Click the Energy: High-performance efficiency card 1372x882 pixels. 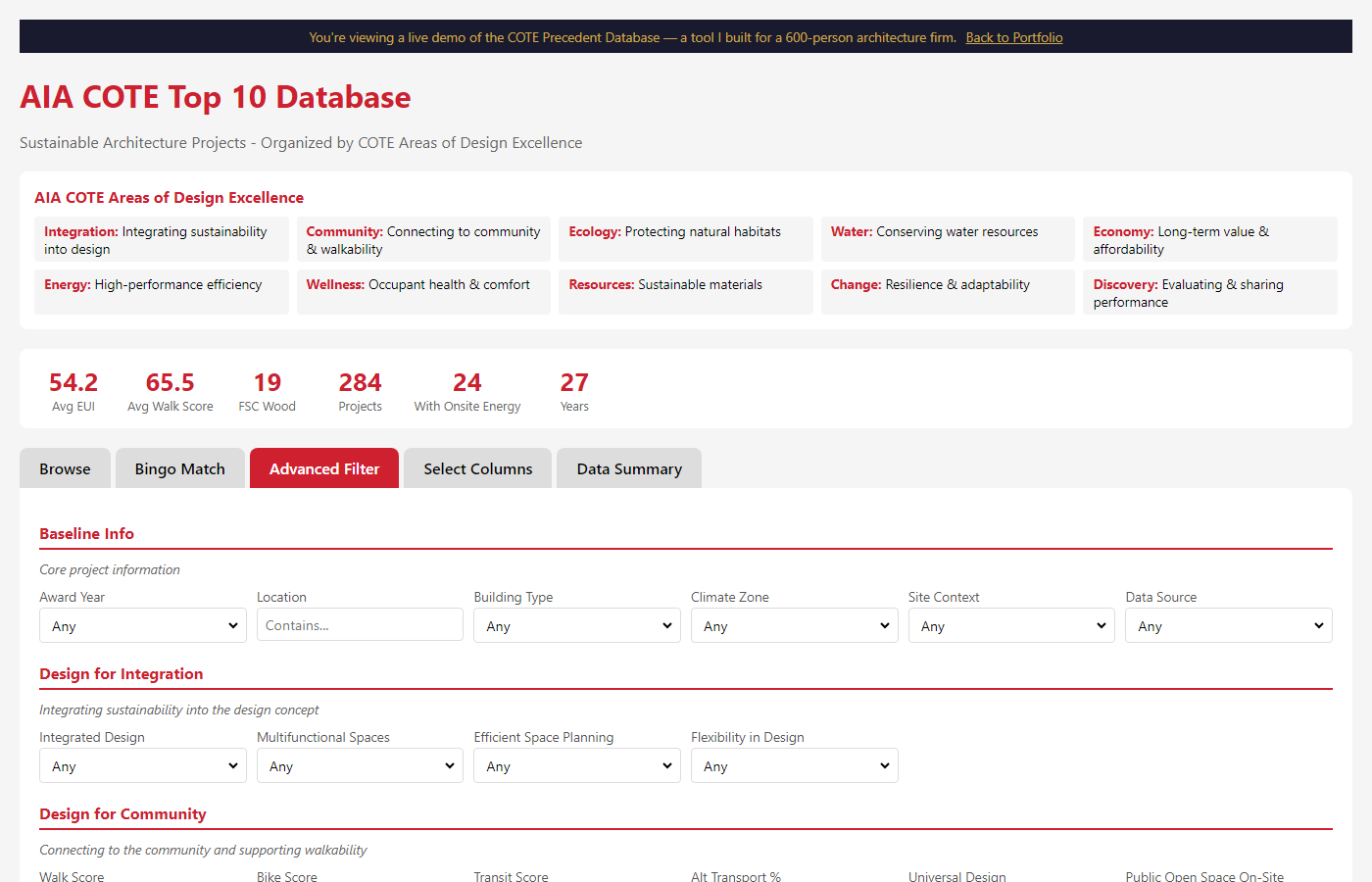coord(162,292)
